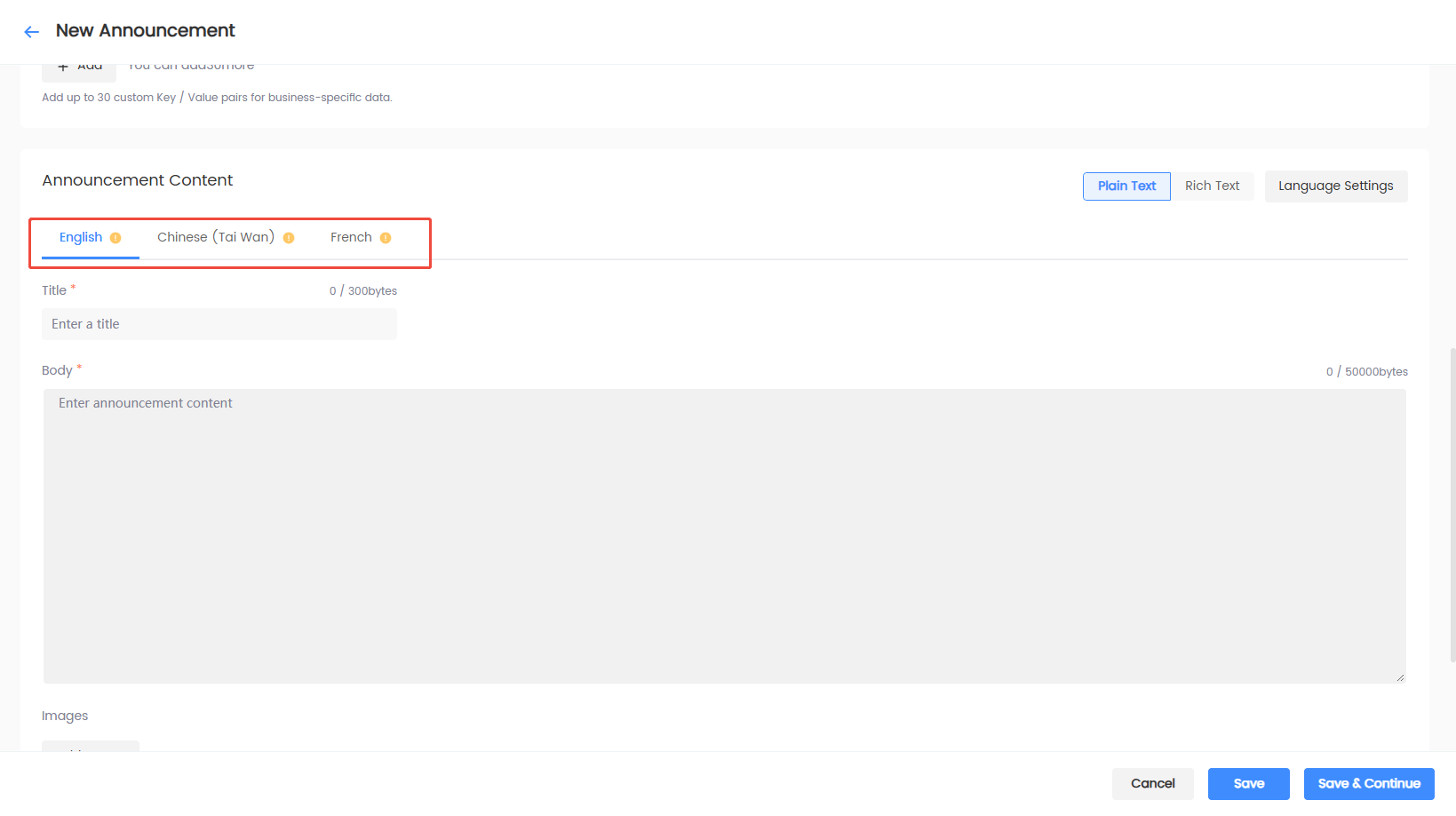The image size is (1456, 816).
Task: Click the add image button under Images
Action: (91, 746)
